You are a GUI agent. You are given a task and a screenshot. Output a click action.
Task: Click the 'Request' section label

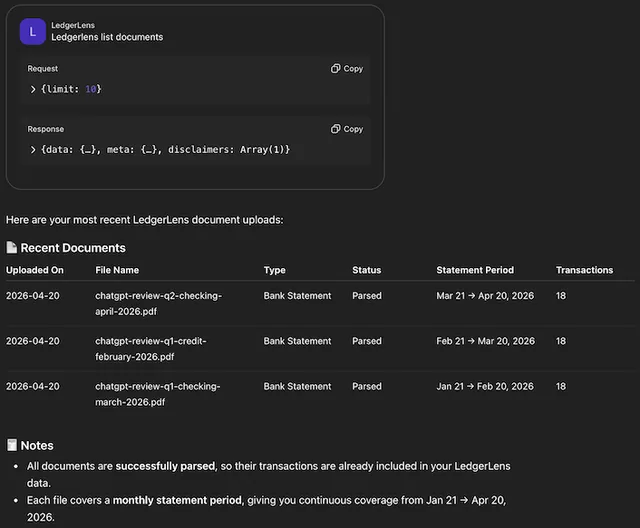pyautogui.click(x=42, y=69)
